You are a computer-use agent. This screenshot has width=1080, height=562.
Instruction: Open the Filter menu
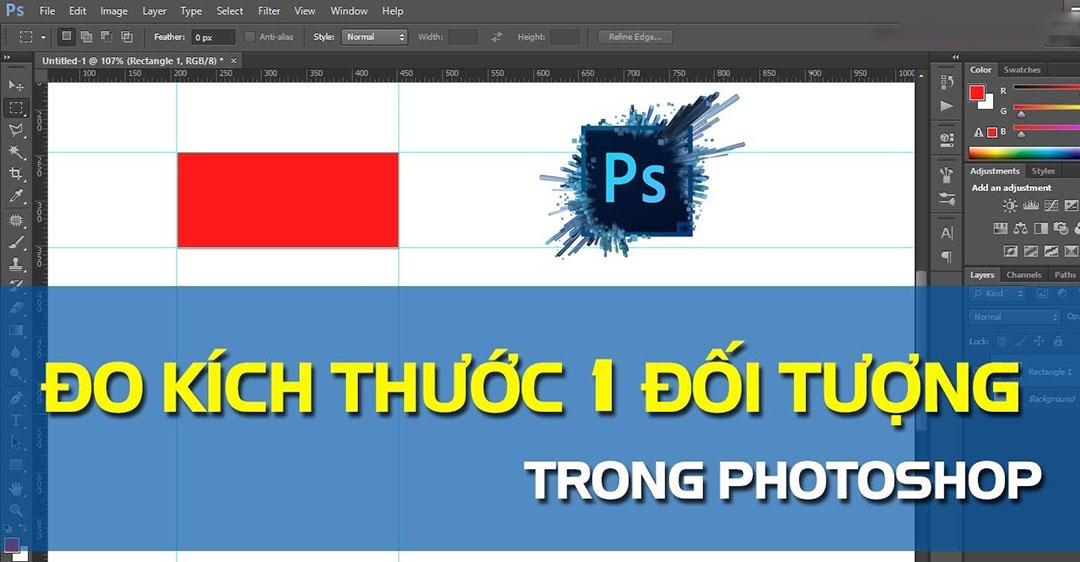coord(269,11)
